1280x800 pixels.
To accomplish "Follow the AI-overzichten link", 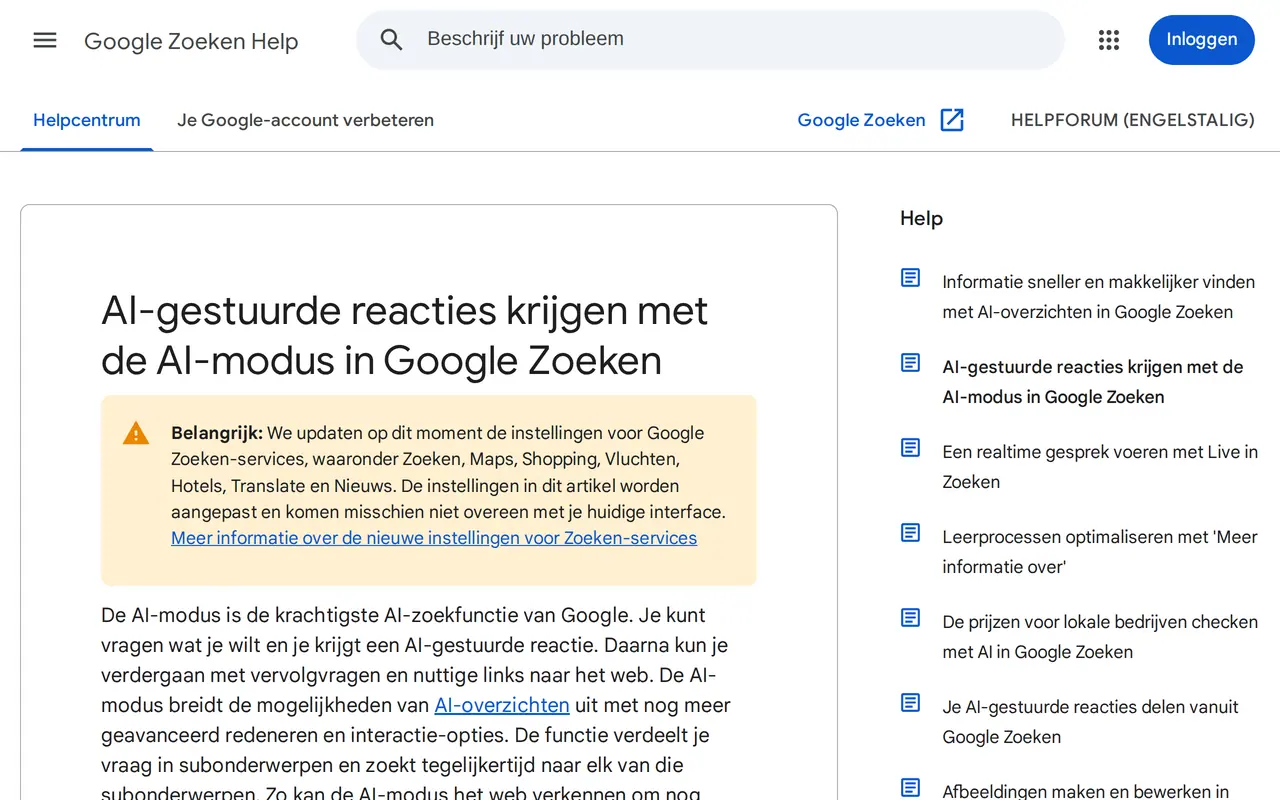I will point(502,705).
